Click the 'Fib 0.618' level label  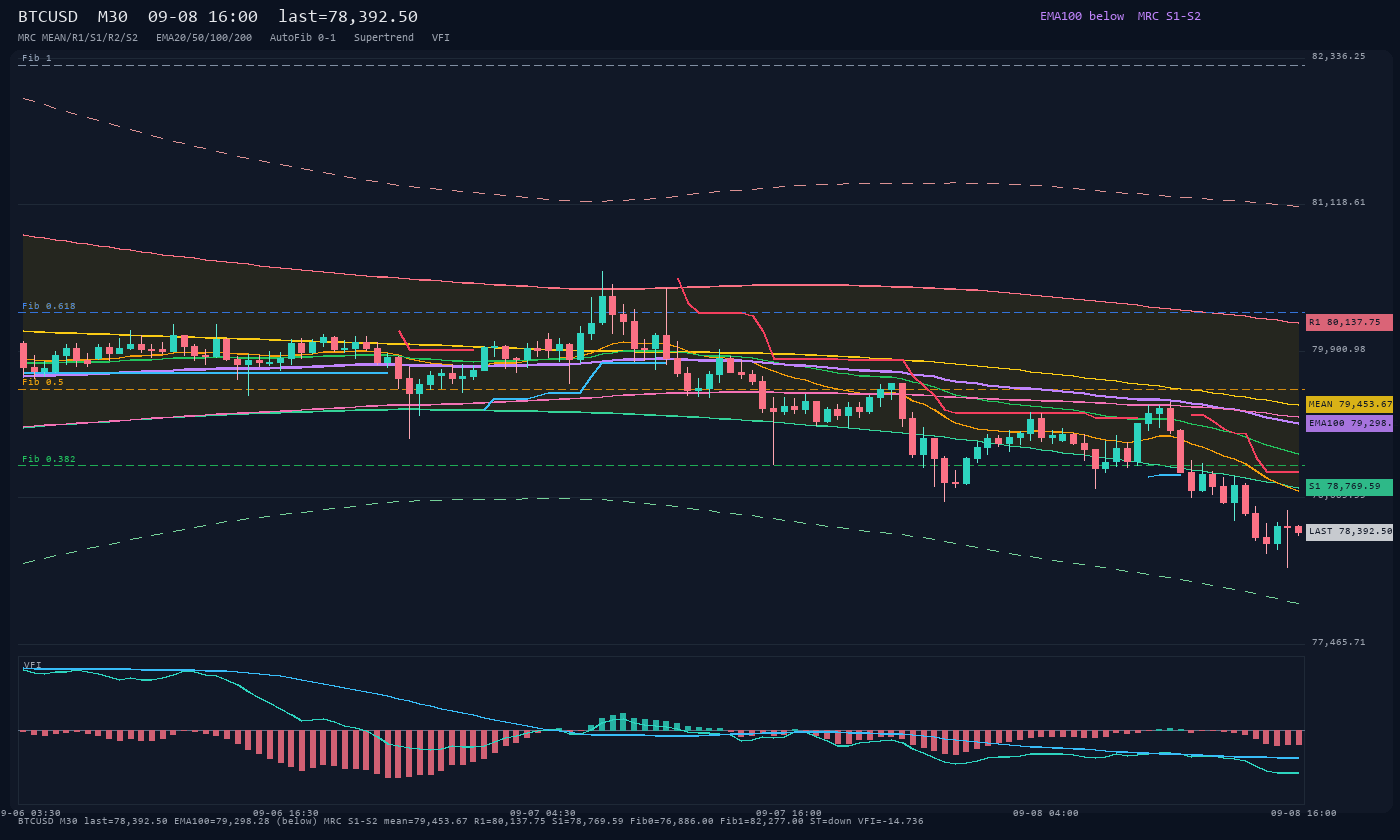pyautogui.click(x=49, y=306)
